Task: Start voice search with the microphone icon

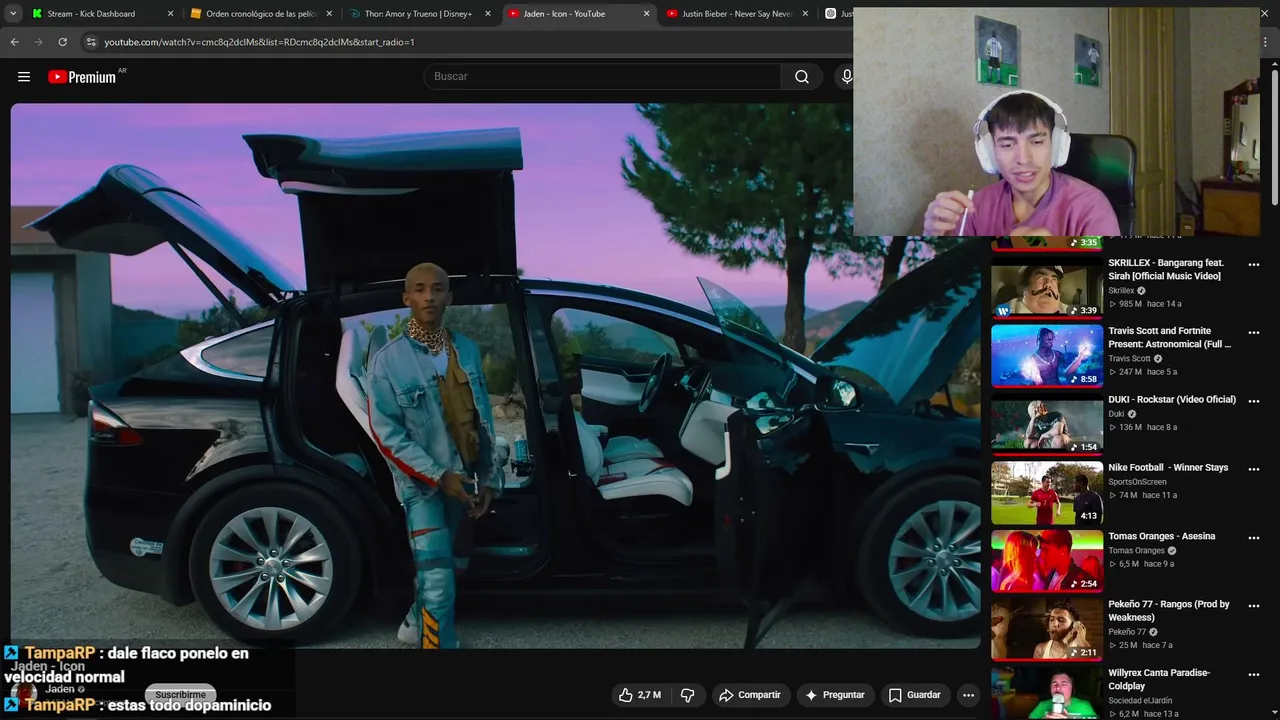Action: click(x=846, y=77)
